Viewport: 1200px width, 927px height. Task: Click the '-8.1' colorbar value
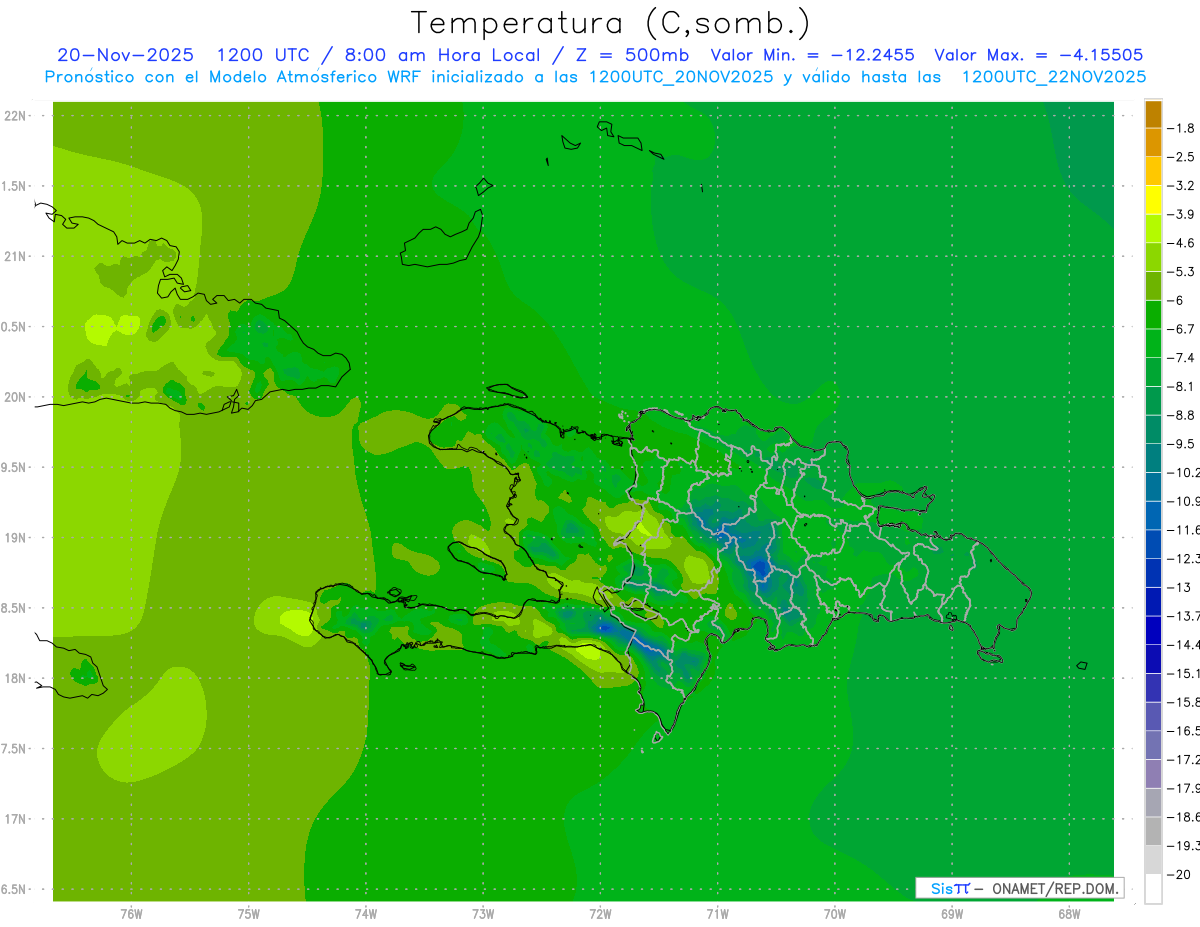point(1181,387)
